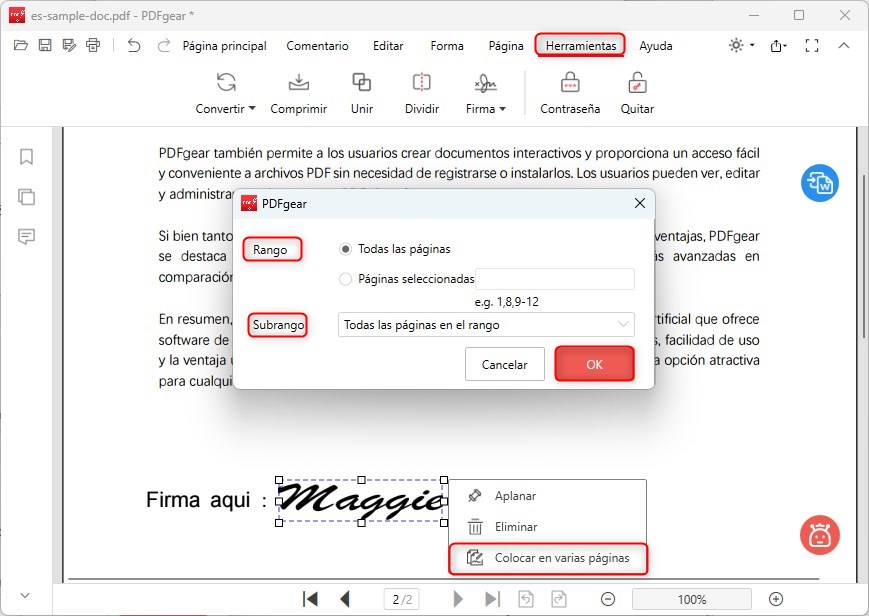Open the bookmarks sidebar panel

26,157
